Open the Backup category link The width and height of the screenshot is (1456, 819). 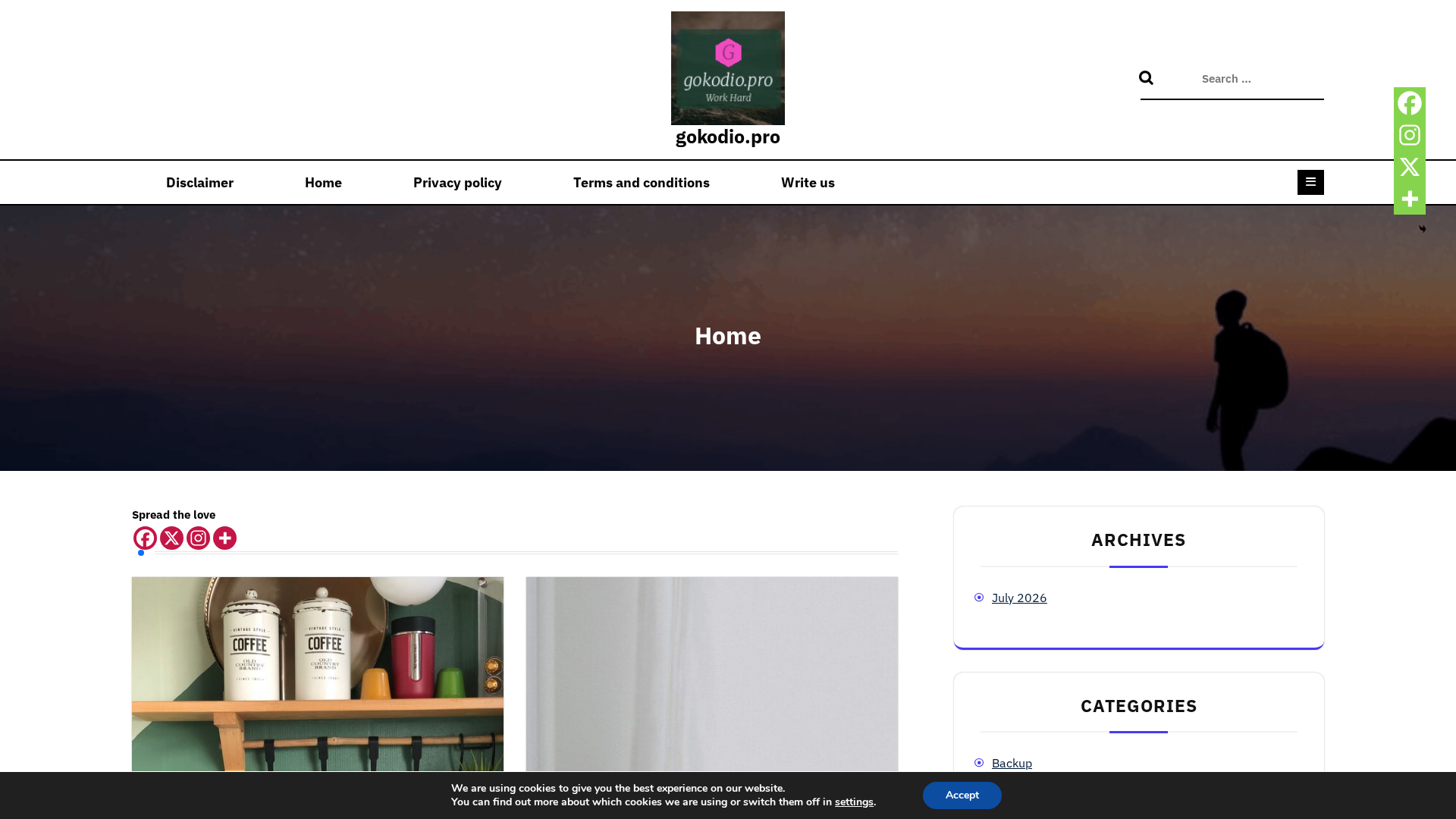(x=1012, y=764)
